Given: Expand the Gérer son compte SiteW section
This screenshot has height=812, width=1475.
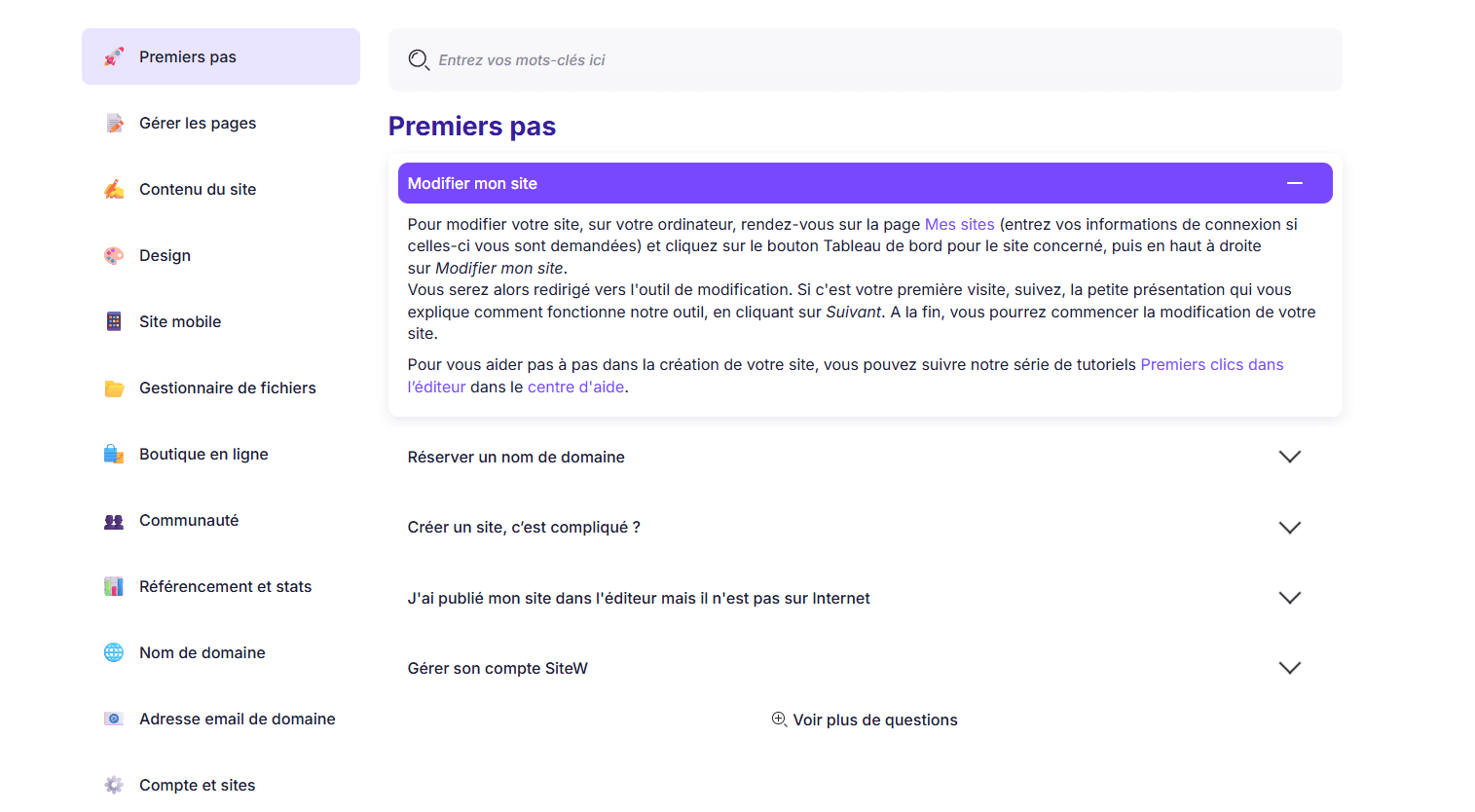Looking at the screenshot, I should tap(1290, 668).
